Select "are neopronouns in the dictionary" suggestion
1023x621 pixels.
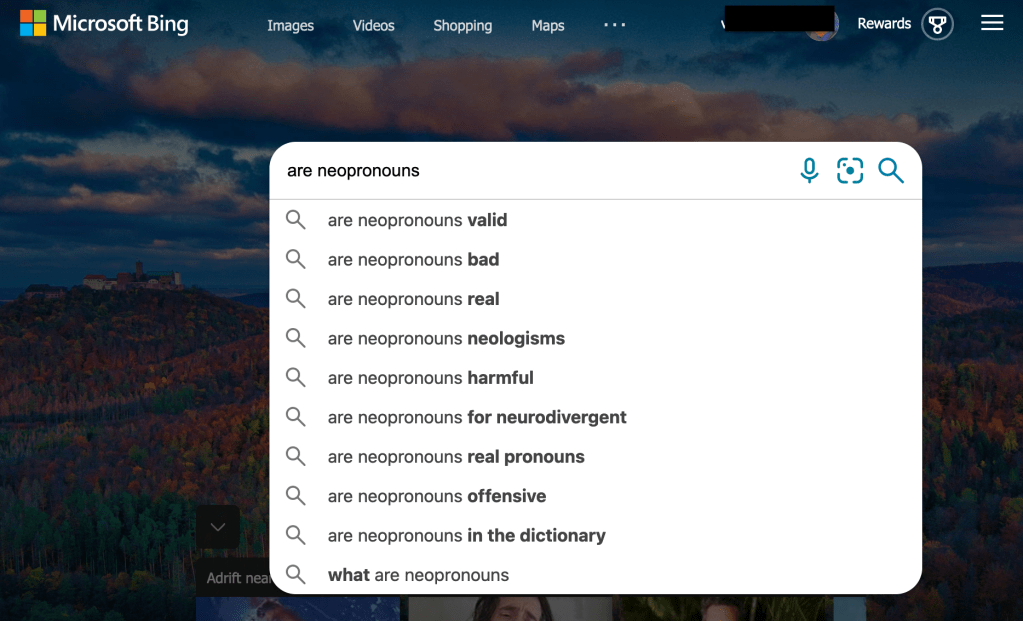click(466, 536)
